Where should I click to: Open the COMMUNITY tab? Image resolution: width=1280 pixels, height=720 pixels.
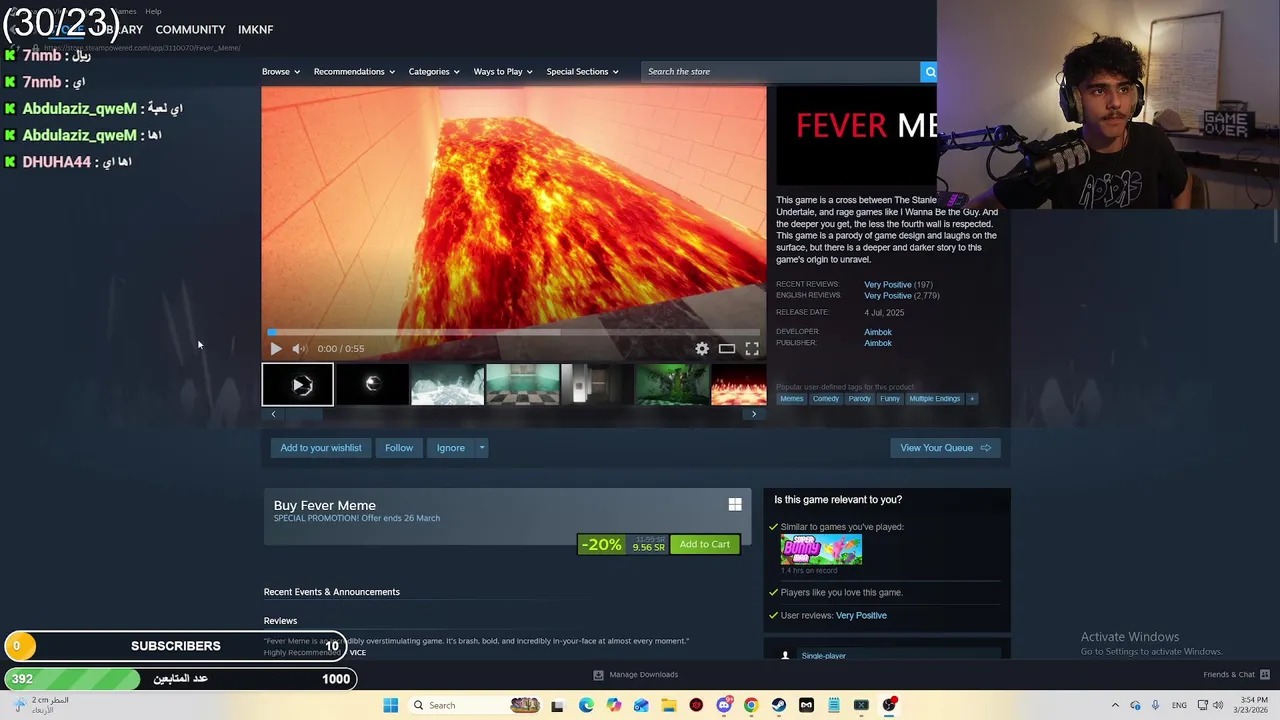click(x=190, y=29)
